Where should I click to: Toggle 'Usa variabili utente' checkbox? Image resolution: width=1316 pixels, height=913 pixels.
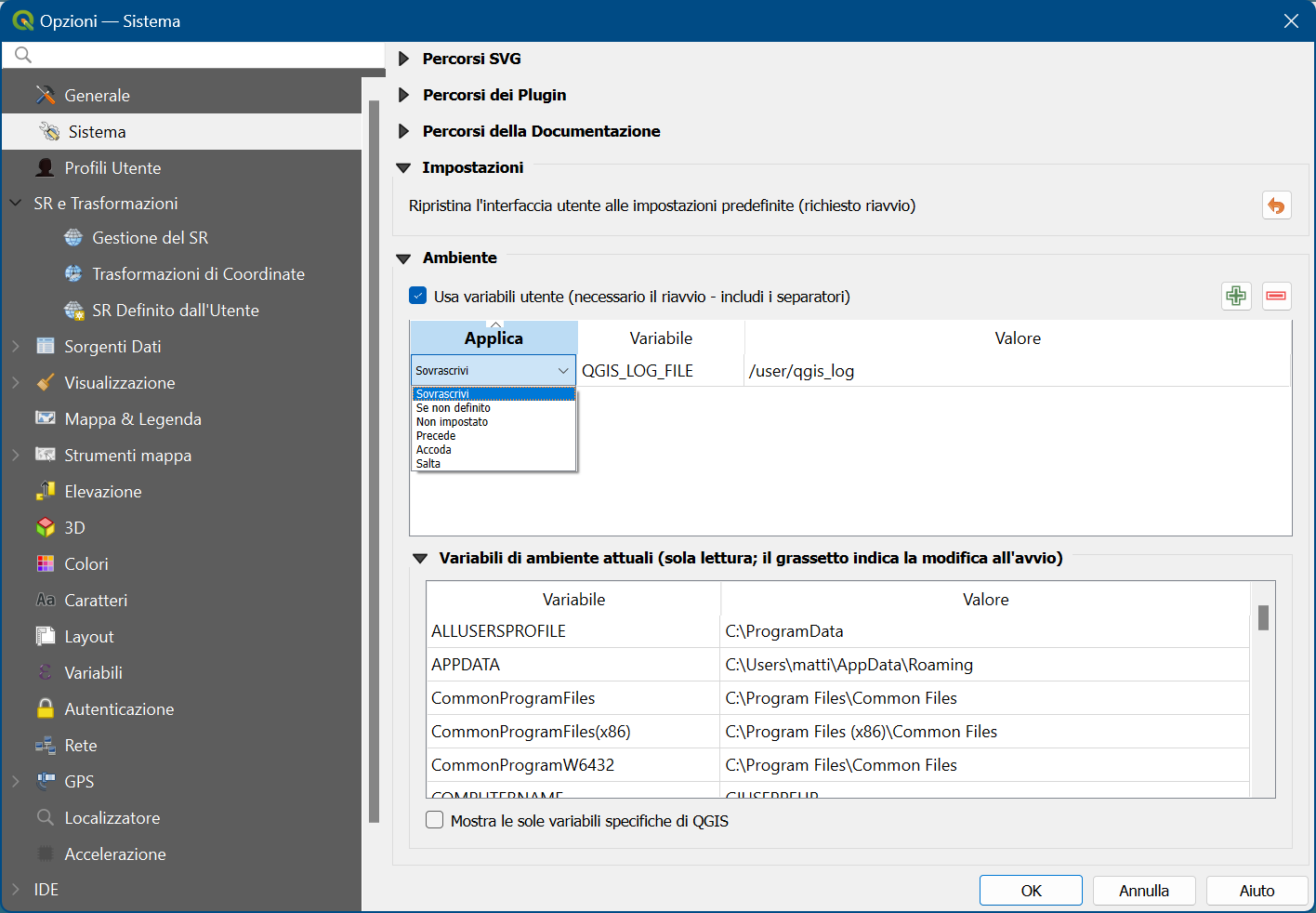pos(417,296)
